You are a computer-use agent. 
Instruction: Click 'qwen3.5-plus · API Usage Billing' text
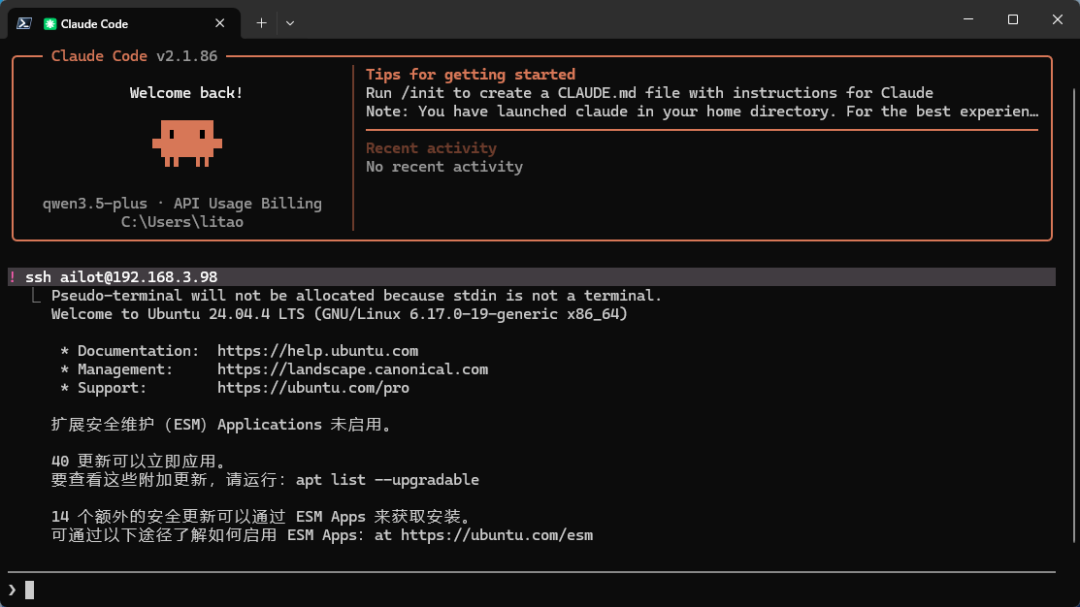182,203
